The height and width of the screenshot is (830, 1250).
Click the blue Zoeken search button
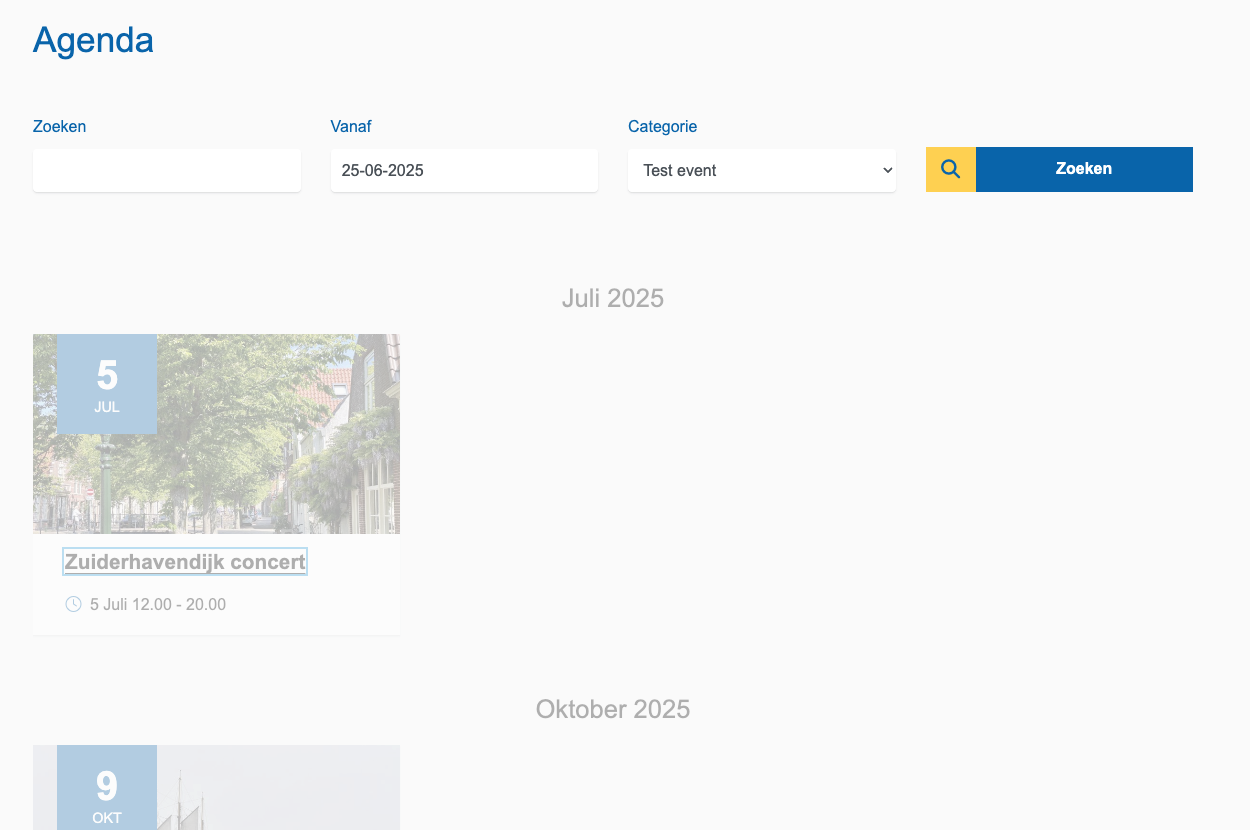click(x=1084, y=169)
